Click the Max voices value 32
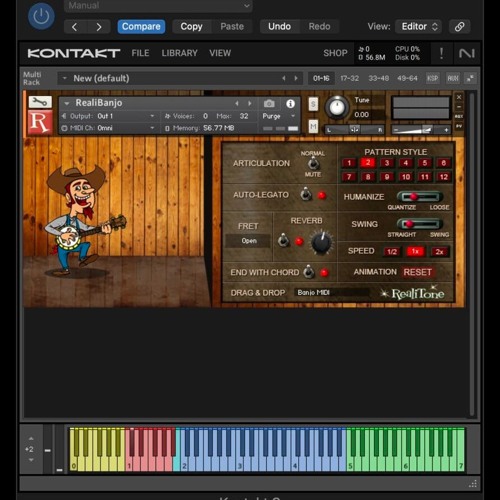 [244, 116]
